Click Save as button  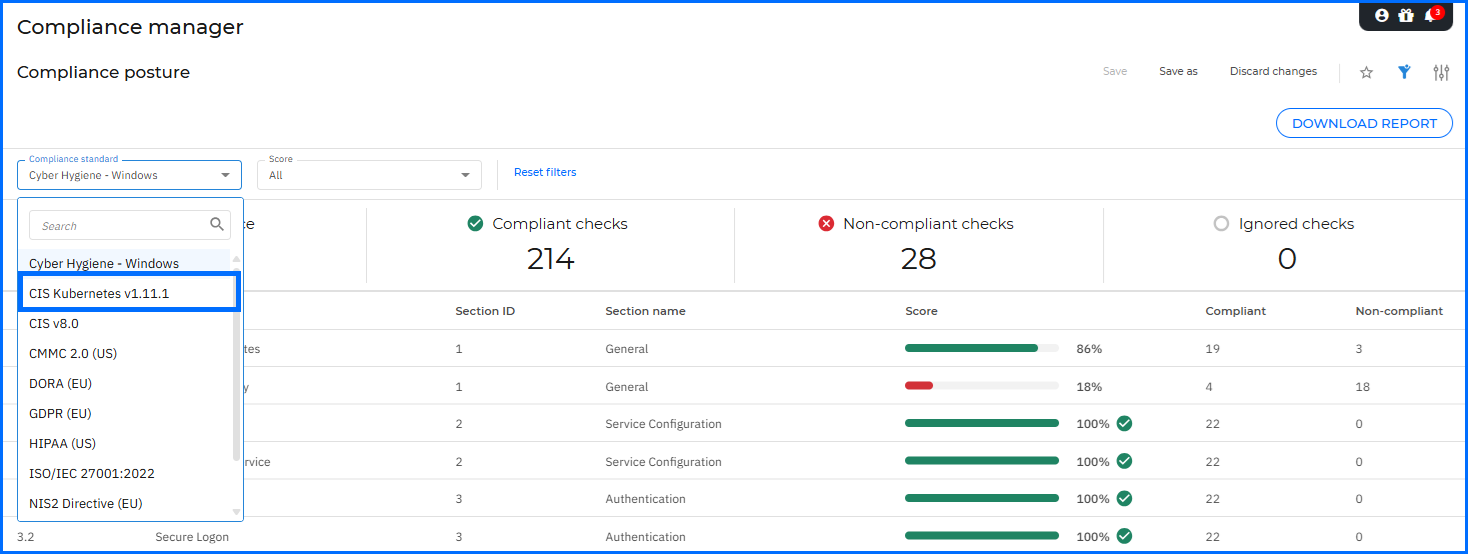[1178, 71]
